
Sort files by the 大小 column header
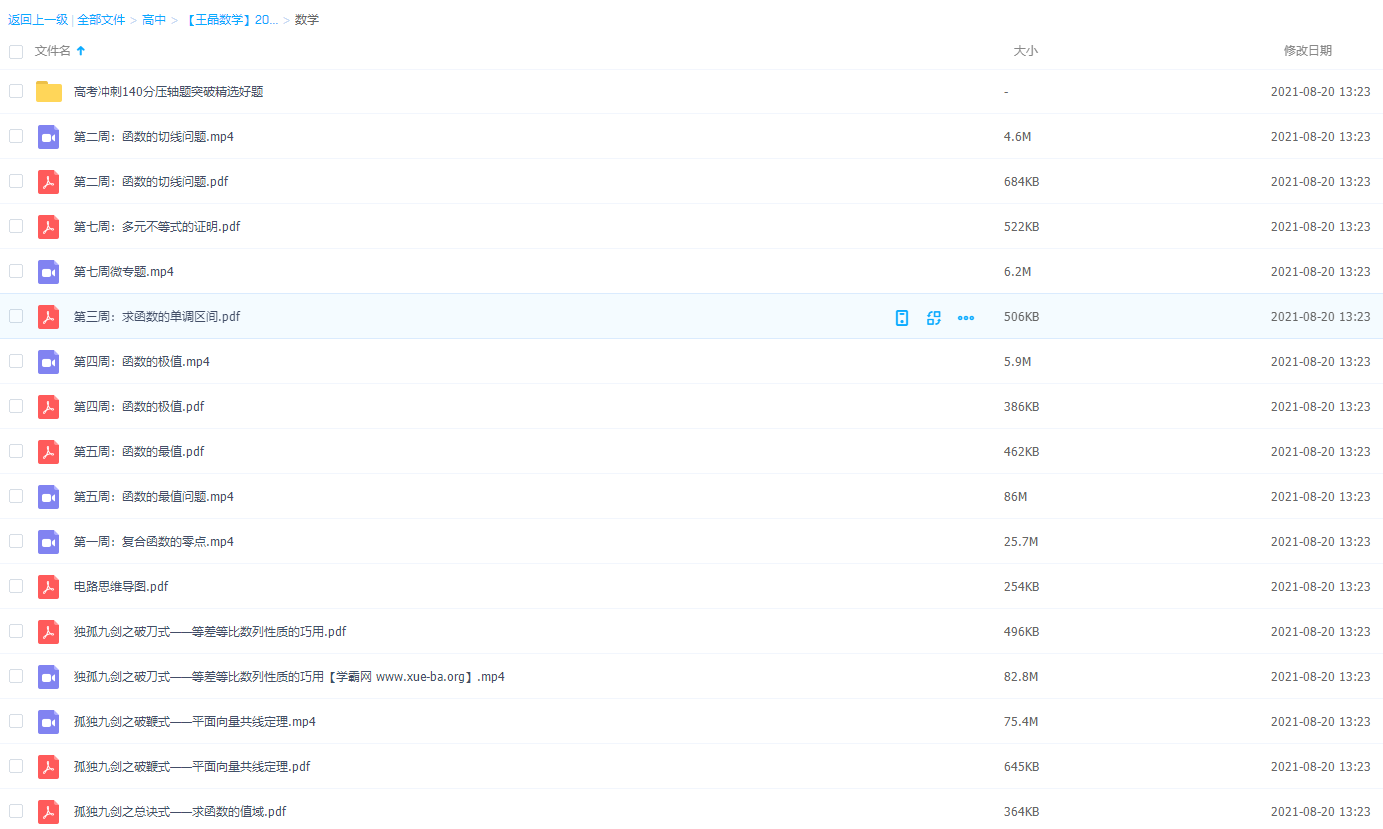coord(1025,51)
